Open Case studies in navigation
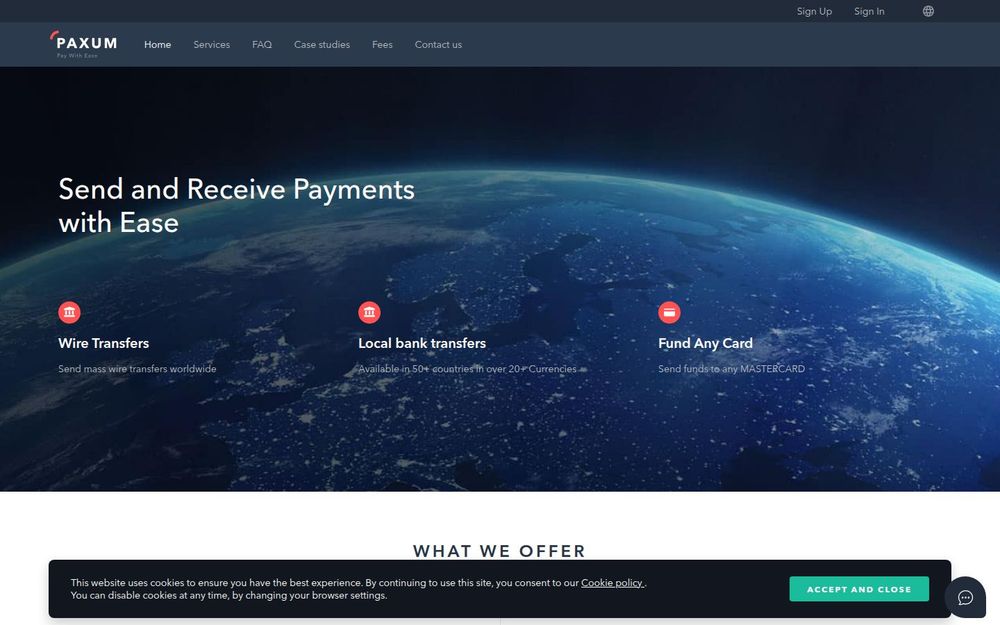Image resolution: width=1000 pixels, height=625 pixels. 322,45
